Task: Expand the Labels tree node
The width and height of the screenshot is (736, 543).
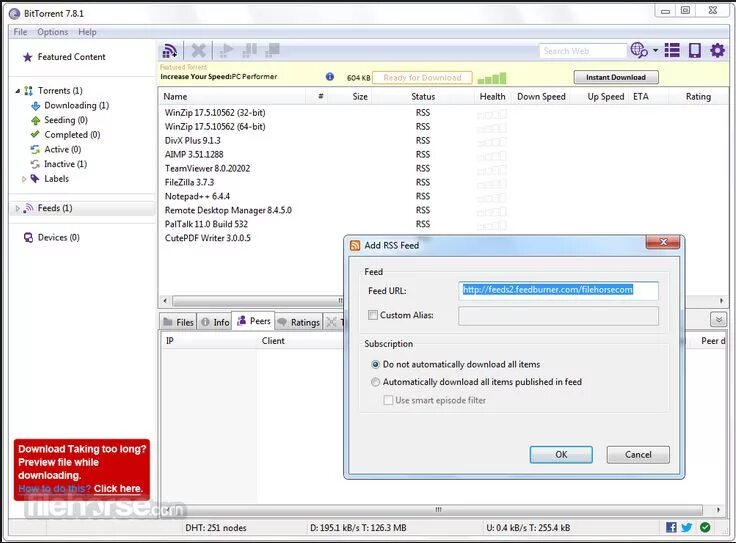Action: [x=24, y=179]
